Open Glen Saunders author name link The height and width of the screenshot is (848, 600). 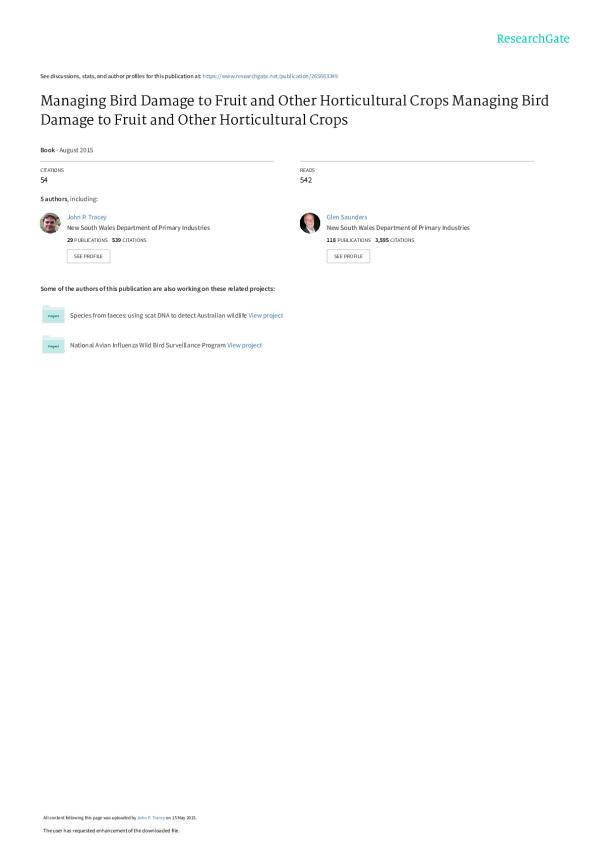pyautogui.click(x=346, y=217)
